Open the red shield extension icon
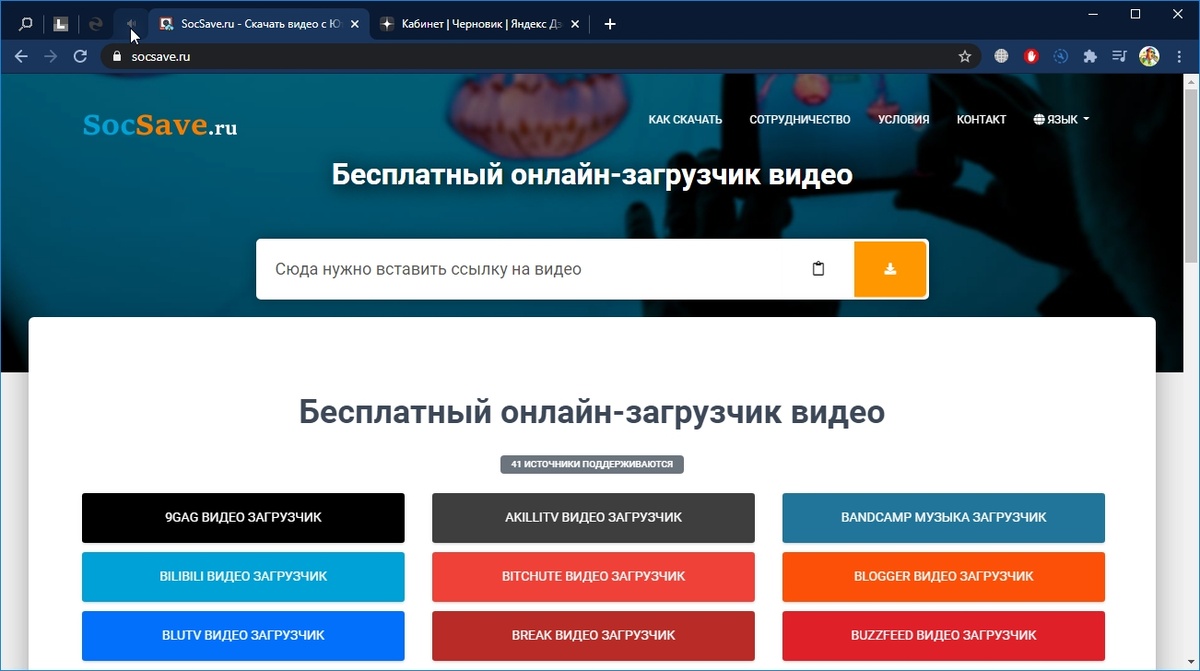Image resolution: width=1200 pixels, height=671 pixels. point(1032,57)
